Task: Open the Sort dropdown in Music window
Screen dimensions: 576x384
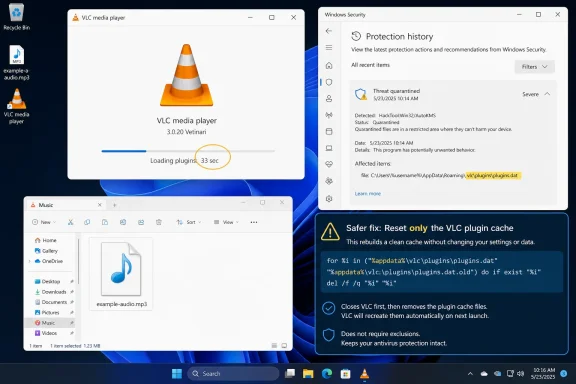Action: [189, 222]
